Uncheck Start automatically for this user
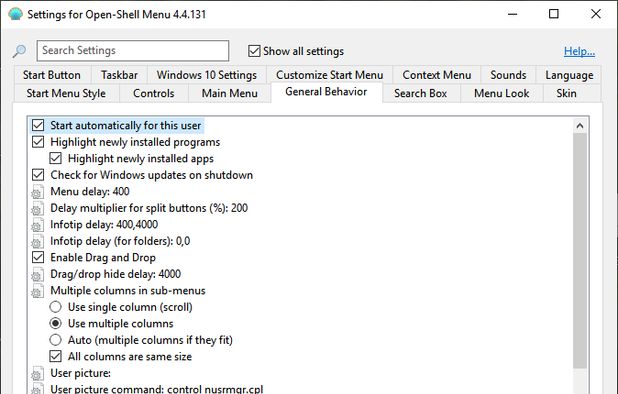 [38, 125]
